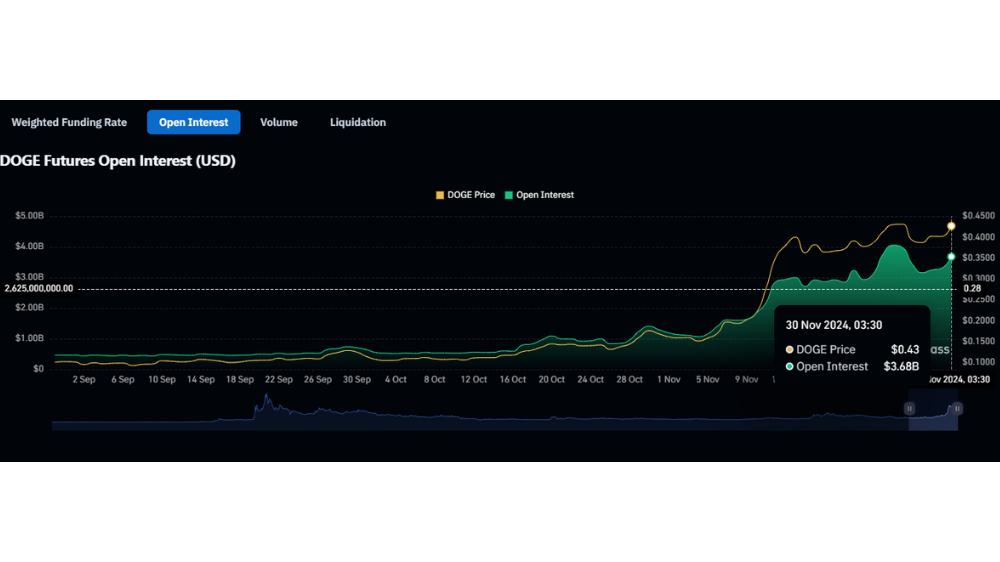The image size is (1000, 562).
Task: Click the $4.00B left axis label
Action: (x=29, y=246)
